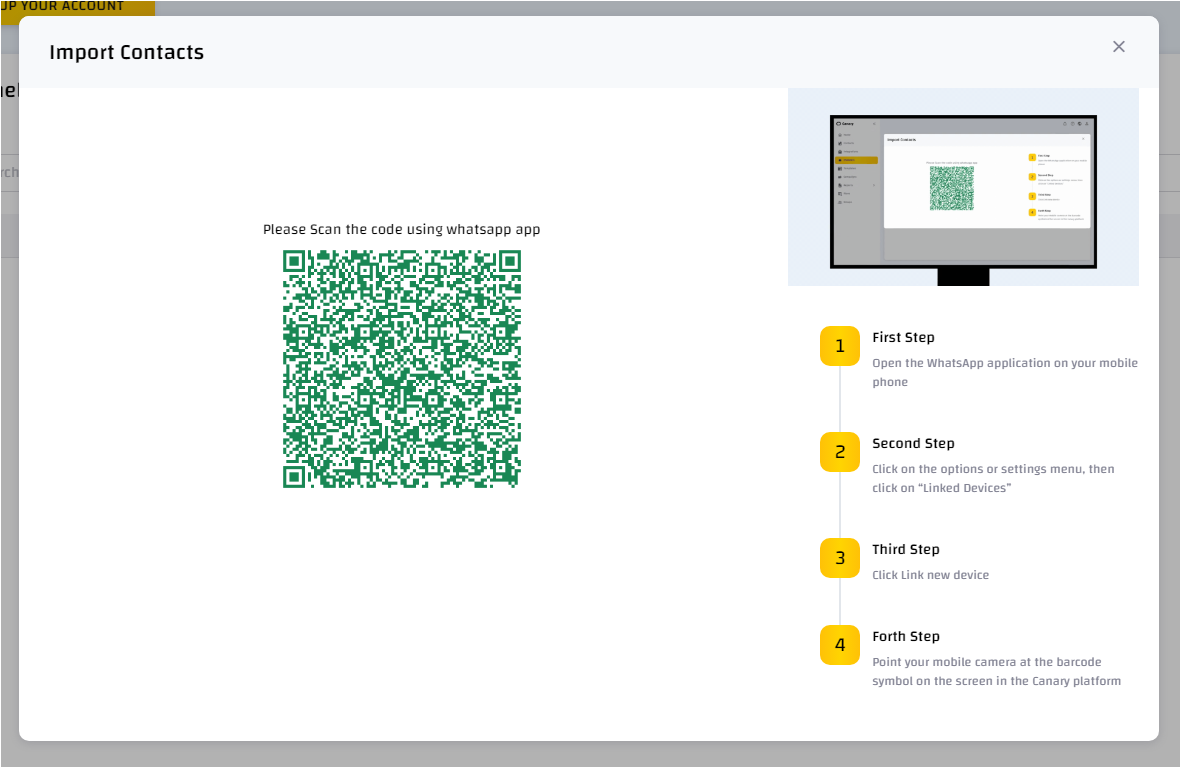
Task: Click the "Linked Devices" instruction text
Action: tap(993, 478)
